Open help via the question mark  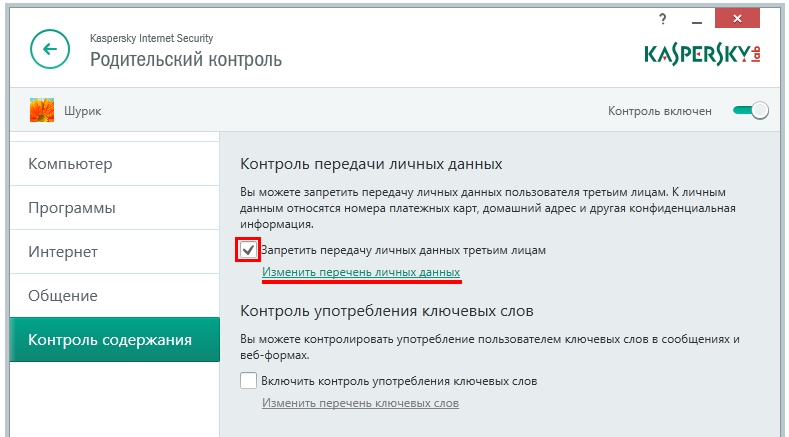[662, 19]
